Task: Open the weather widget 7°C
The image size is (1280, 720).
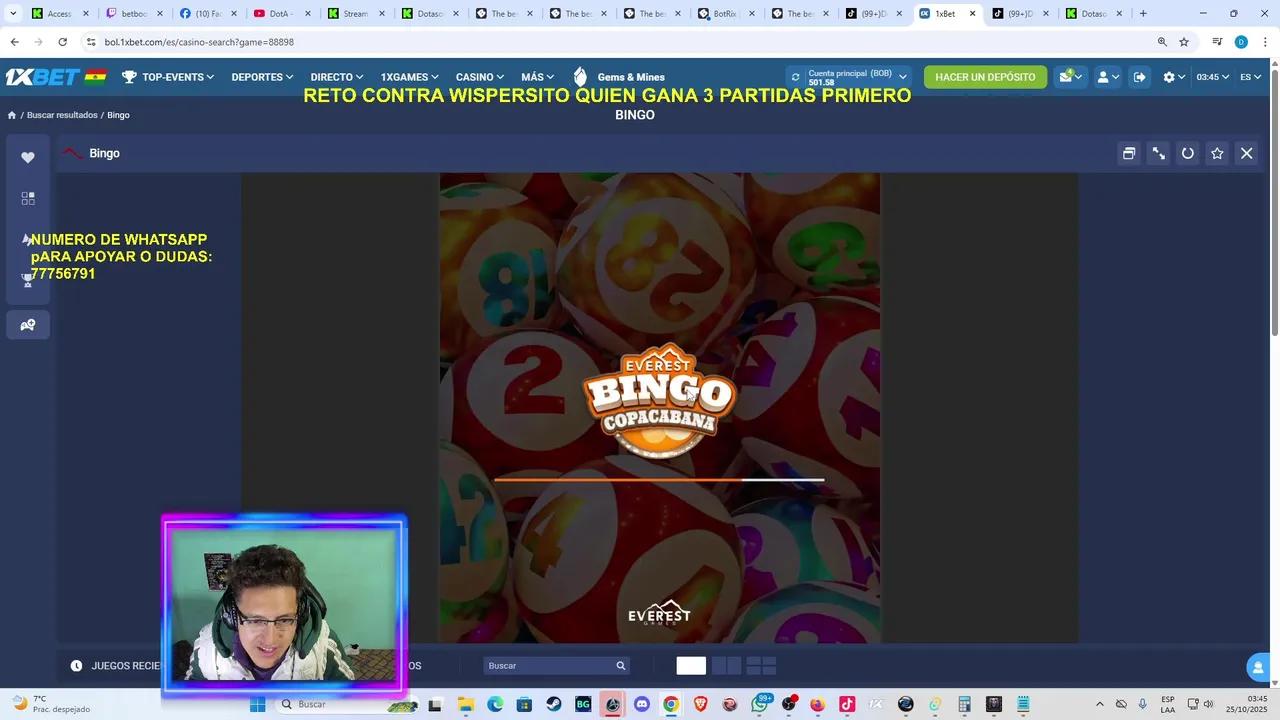Action: (x=51, y=704)
